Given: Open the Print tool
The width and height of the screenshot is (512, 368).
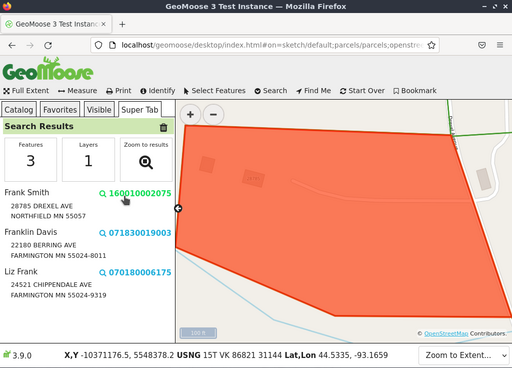Looking at the screenshot, I should pos(119,91).
